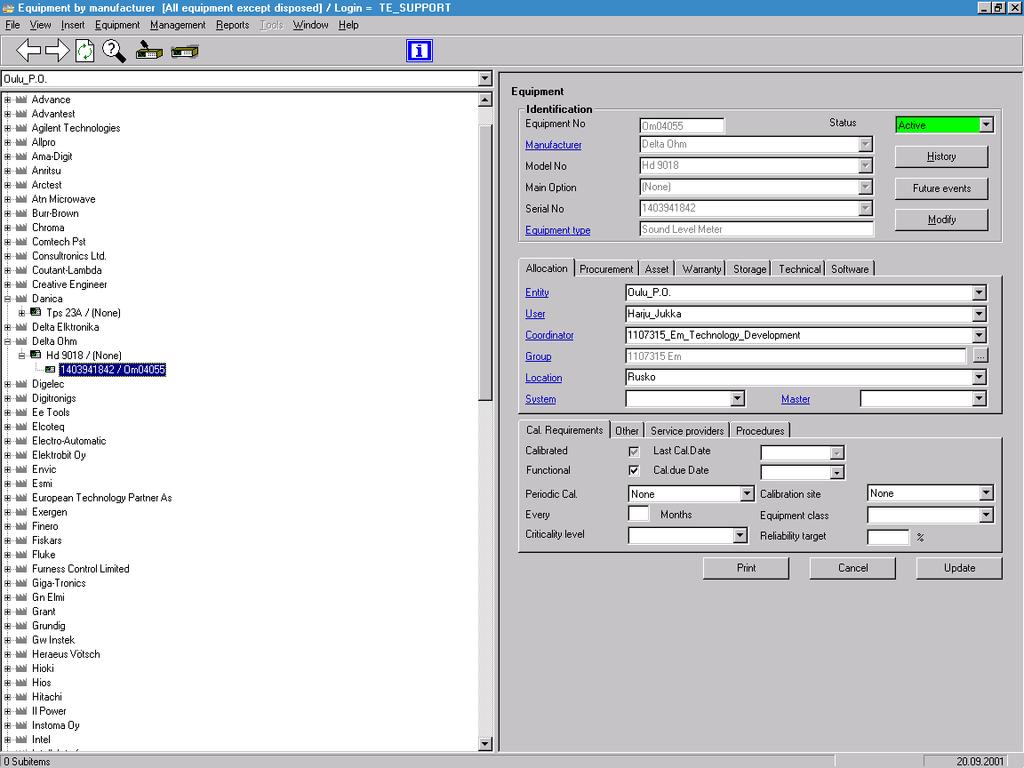1024x768 pixels.
Task: Open the Oulu_P.O. dropdown above the tree
Action: [484, 79]
